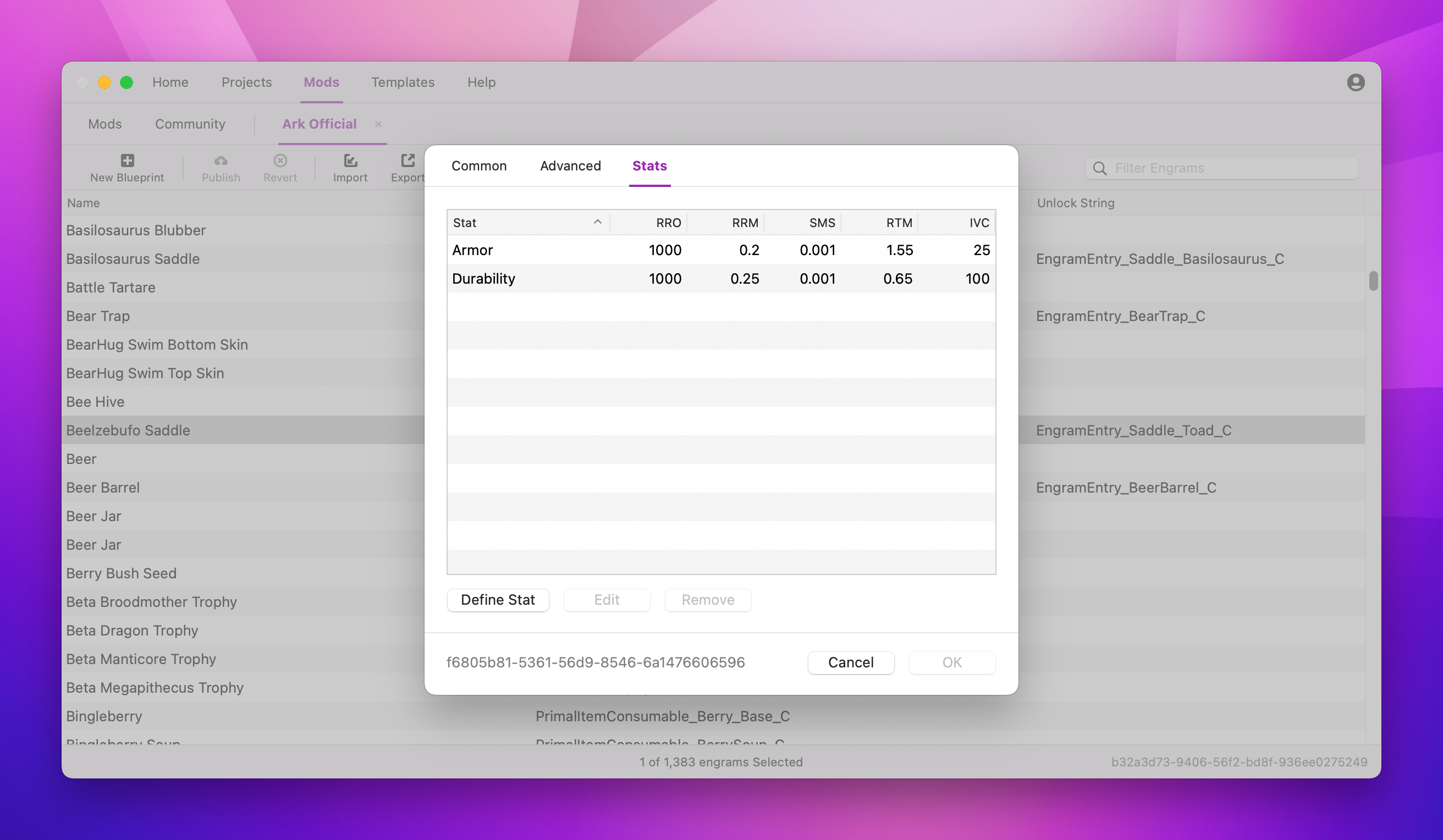Open the Templates menu
Screen dimensions: 1443x840
(403, 82)
